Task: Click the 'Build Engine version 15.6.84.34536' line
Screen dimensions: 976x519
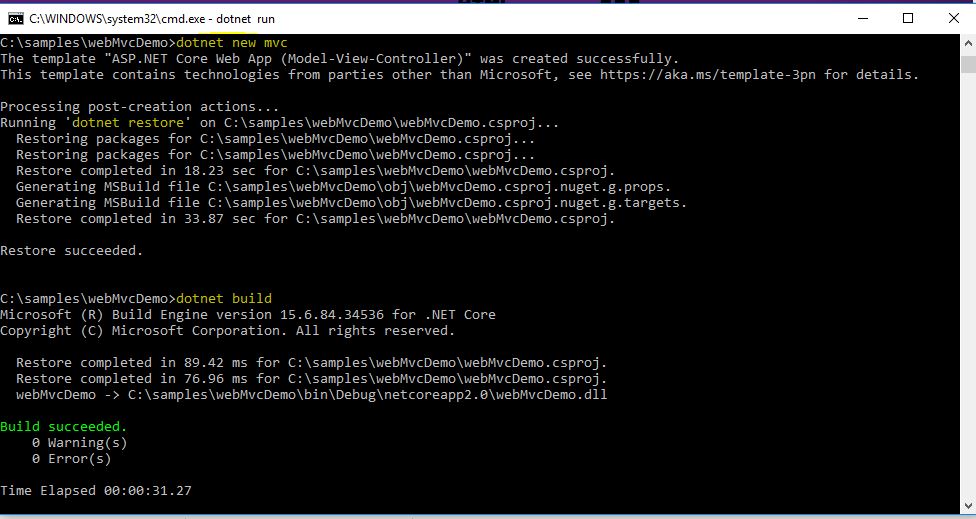Action: pos(248,315)
